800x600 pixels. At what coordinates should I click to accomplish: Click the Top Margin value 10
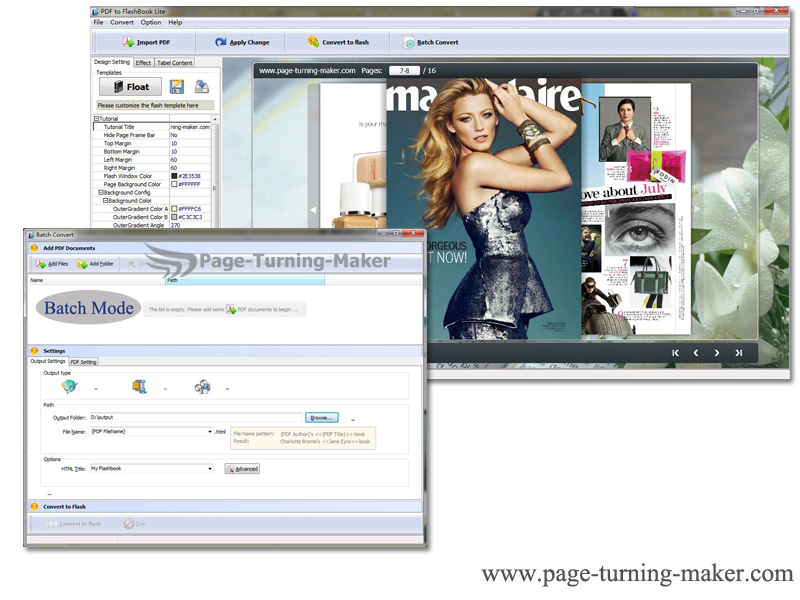click(x=174, y=143)
